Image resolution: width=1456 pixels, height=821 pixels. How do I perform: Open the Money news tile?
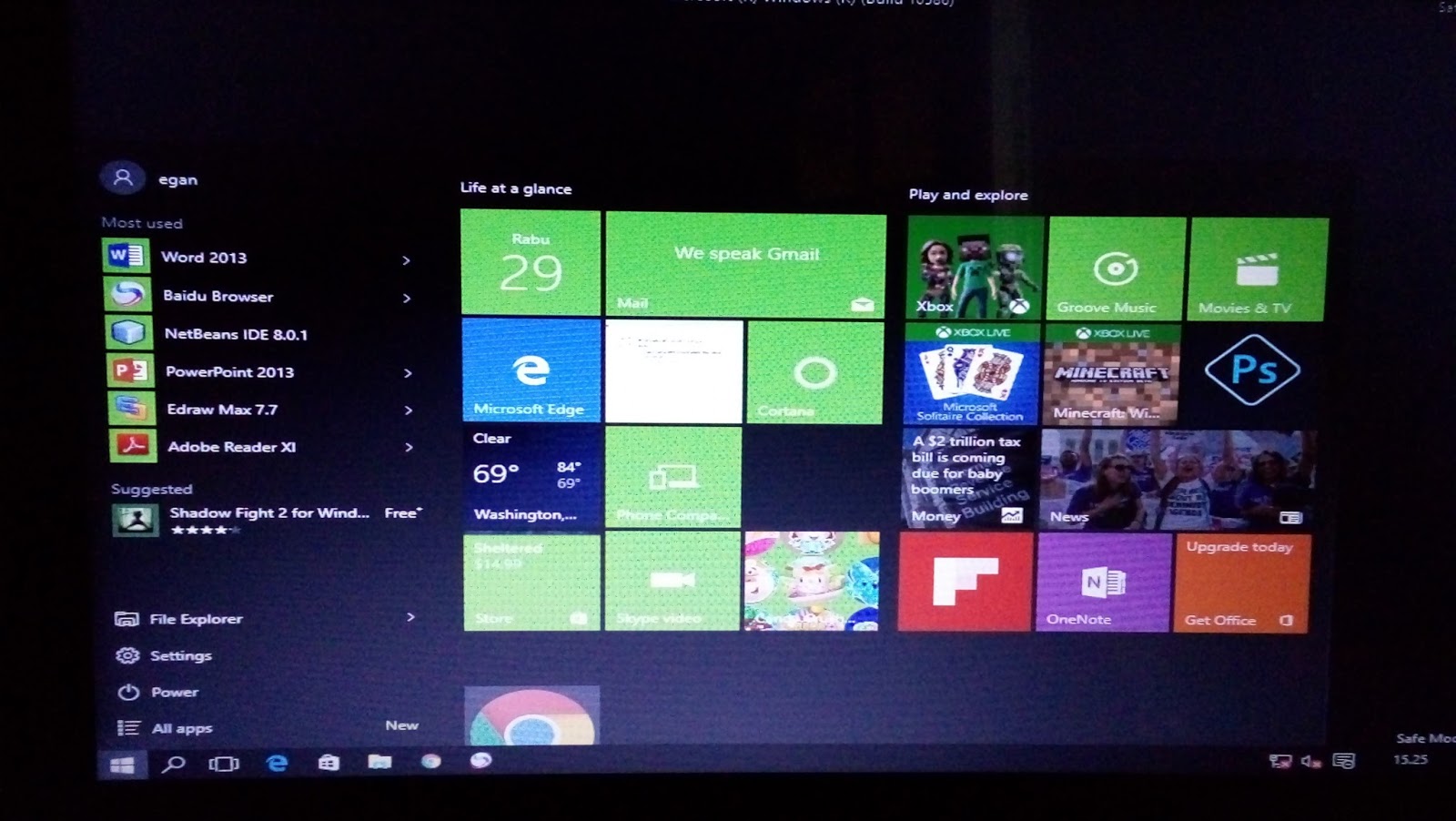969,478
